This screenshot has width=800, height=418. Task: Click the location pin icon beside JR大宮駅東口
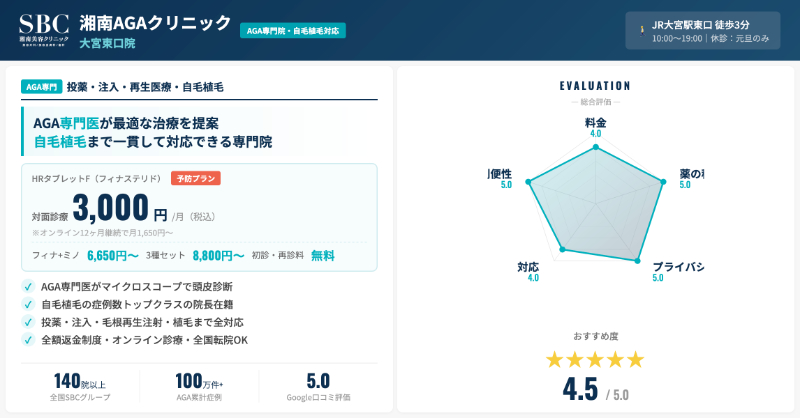pyautogui.click(x=642, y=30)
